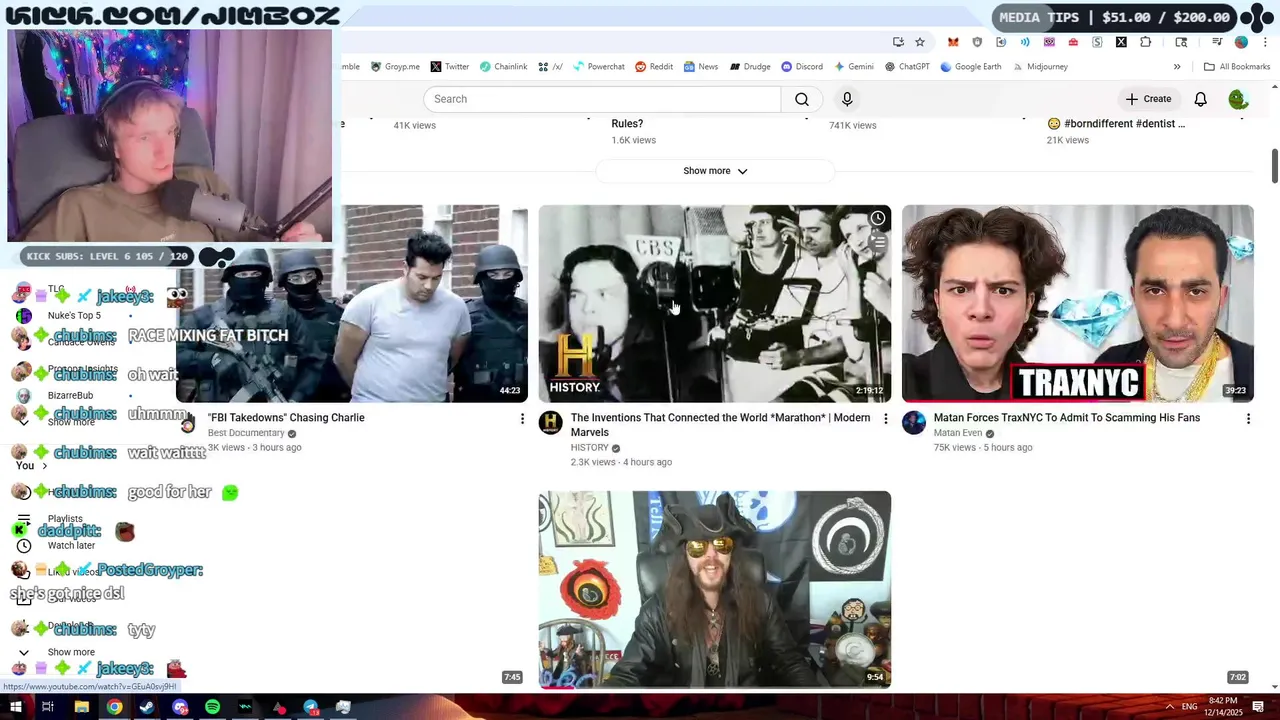The image size is (1280, 720).
Task: Open the ChatGPT bookmark
Action: 907,67
